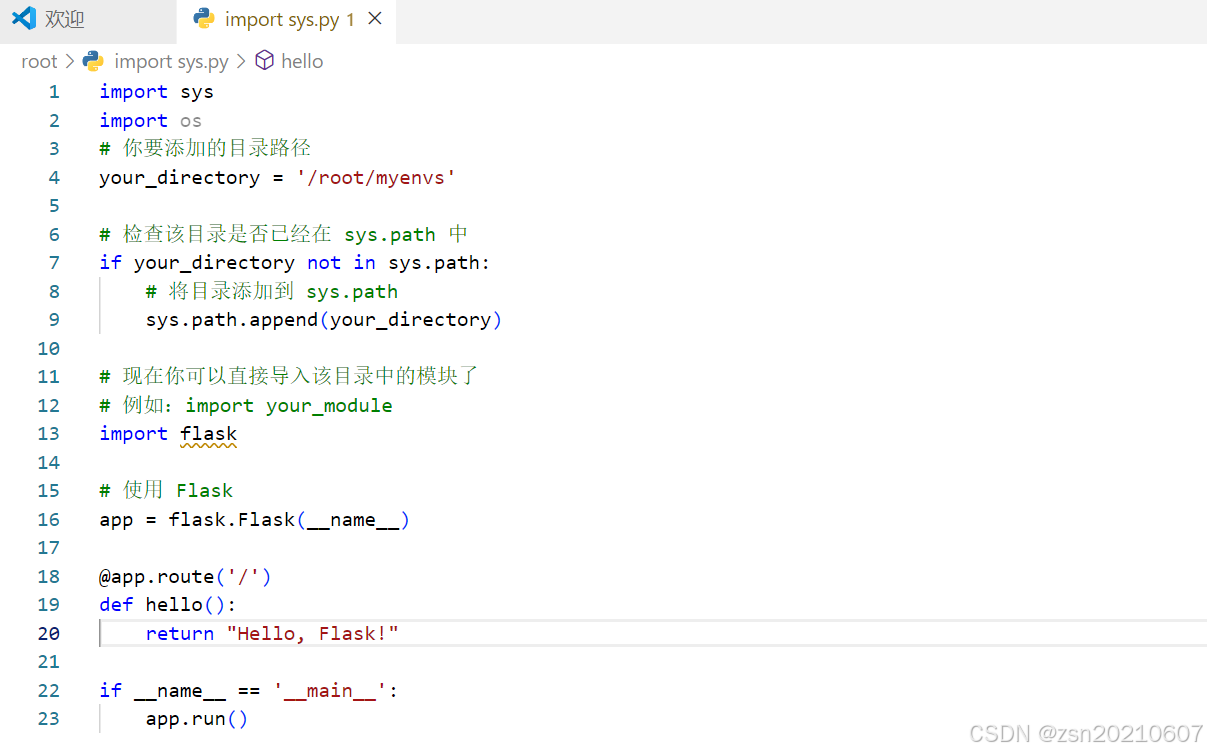Click line number 20 in the gutter
The width and height of the screenshot is (1207, 753).
tap(48, 632)
